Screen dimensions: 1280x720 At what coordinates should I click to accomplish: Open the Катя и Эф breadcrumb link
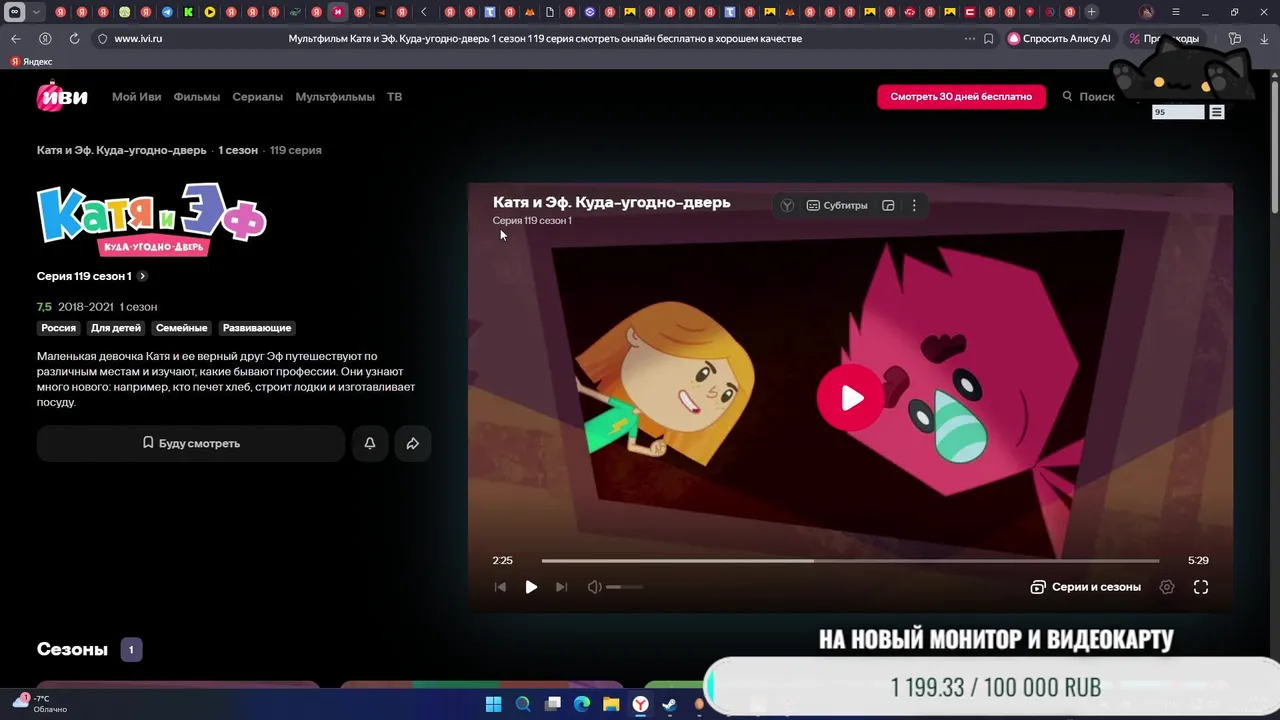click(x=121, y=150)
